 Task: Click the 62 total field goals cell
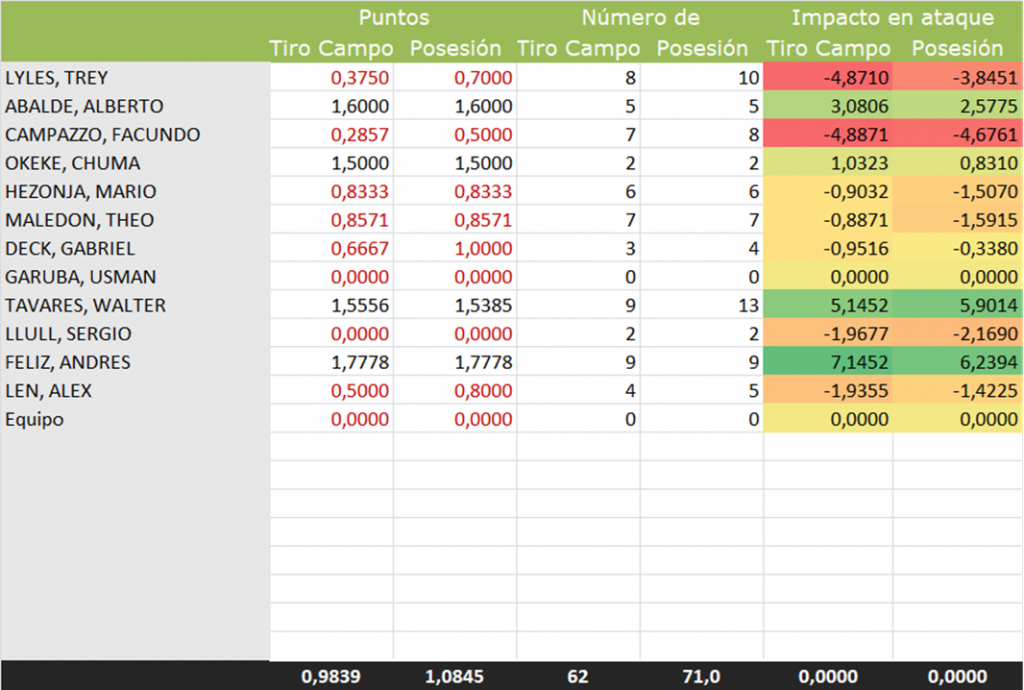click(x=578, y=676)
